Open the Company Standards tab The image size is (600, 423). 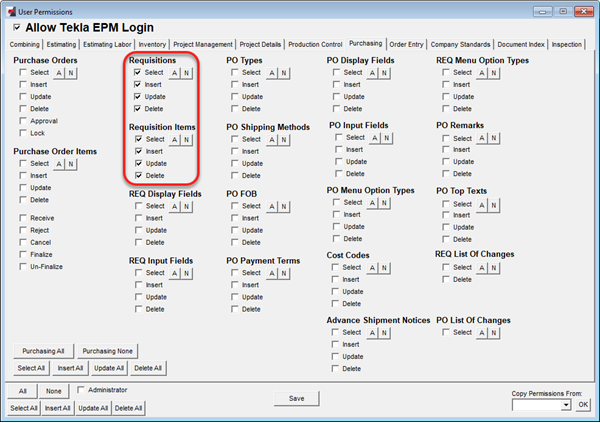460,44
